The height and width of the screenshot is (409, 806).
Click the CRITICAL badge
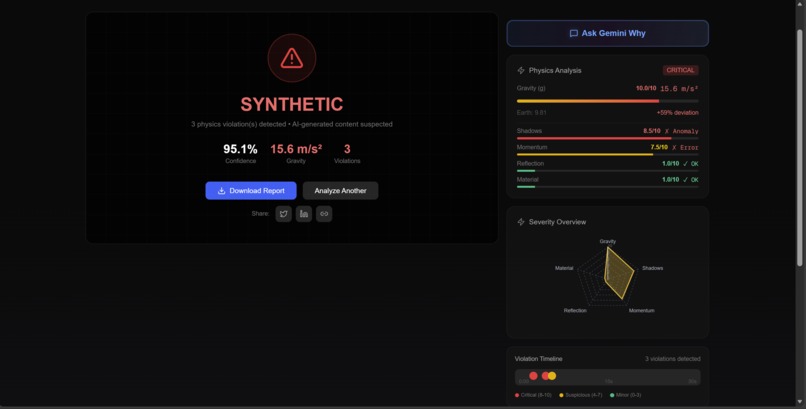(680, 70)
